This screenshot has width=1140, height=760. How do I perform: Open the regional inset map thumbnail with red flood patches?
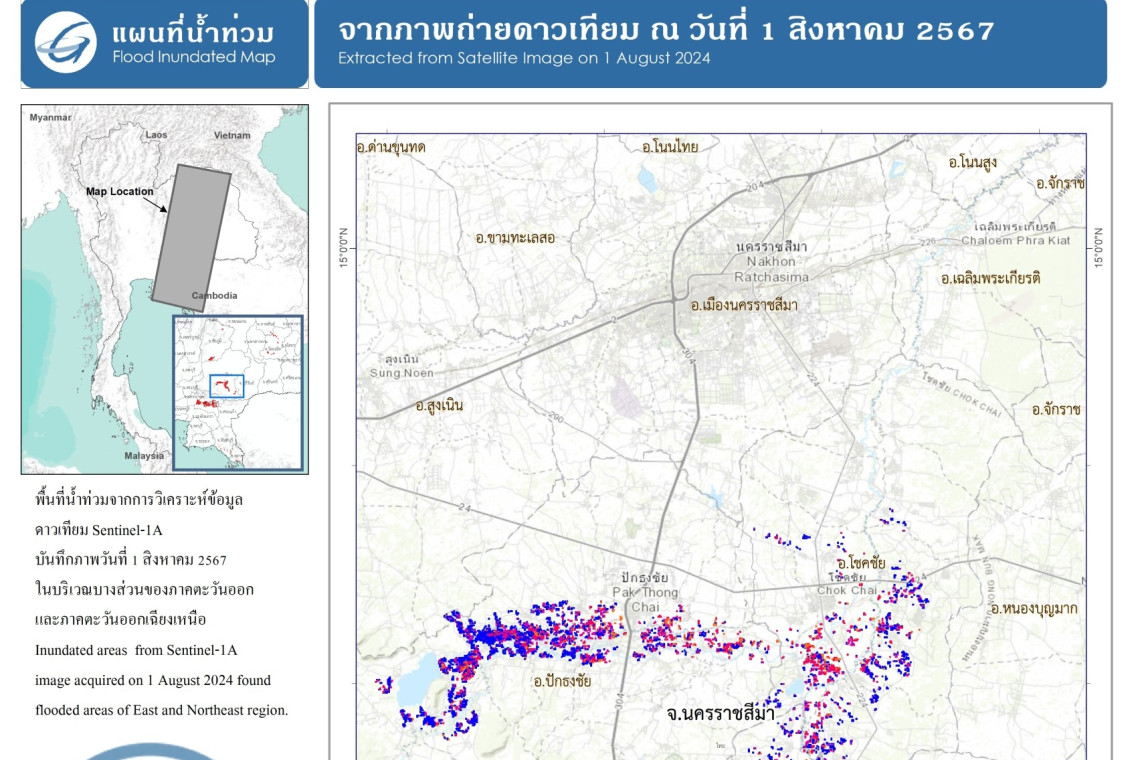(x=238, y=392)
